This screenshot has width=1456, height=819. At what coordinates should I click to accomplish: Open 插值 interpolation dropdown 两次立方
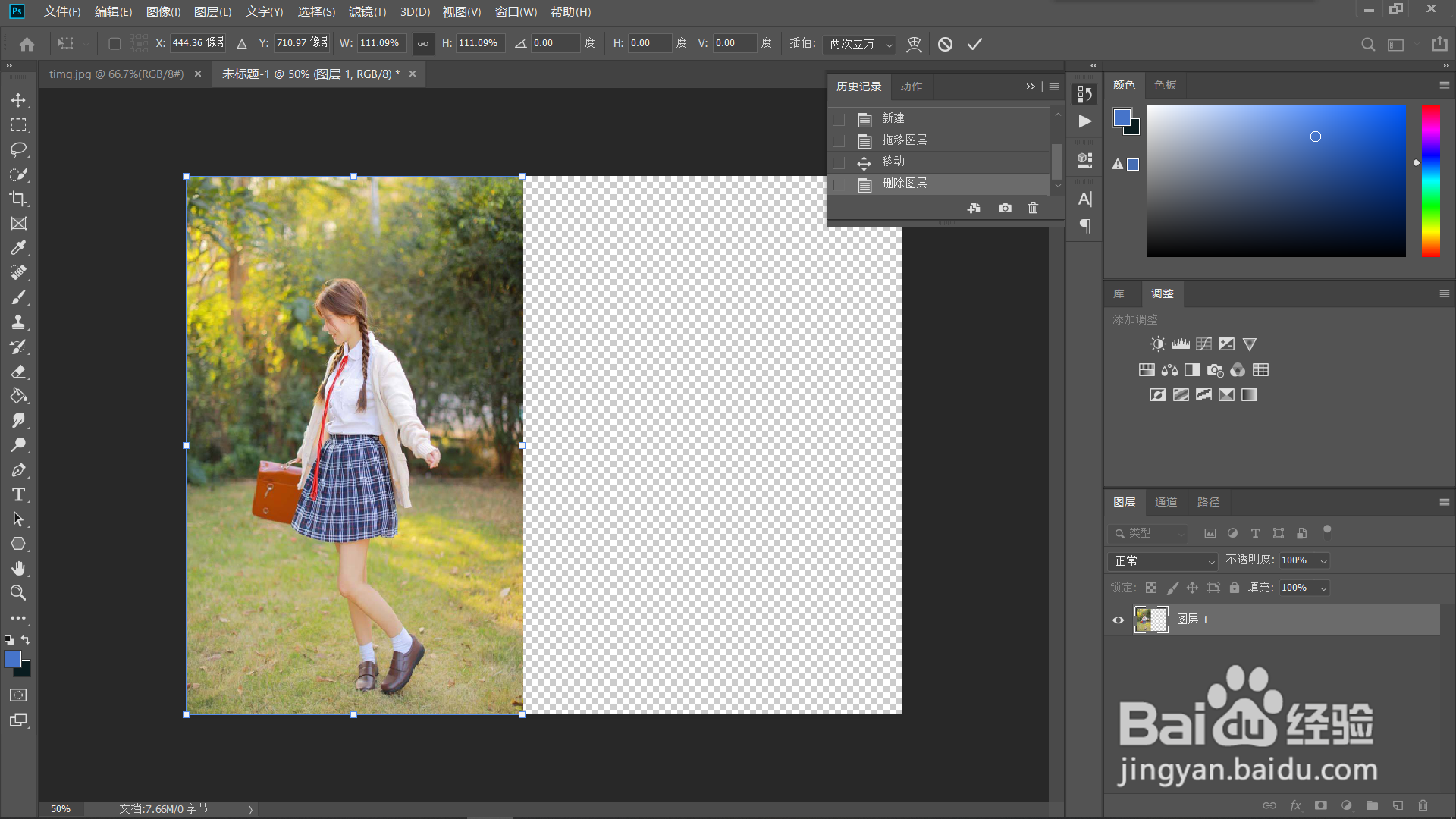pos(860,44)
